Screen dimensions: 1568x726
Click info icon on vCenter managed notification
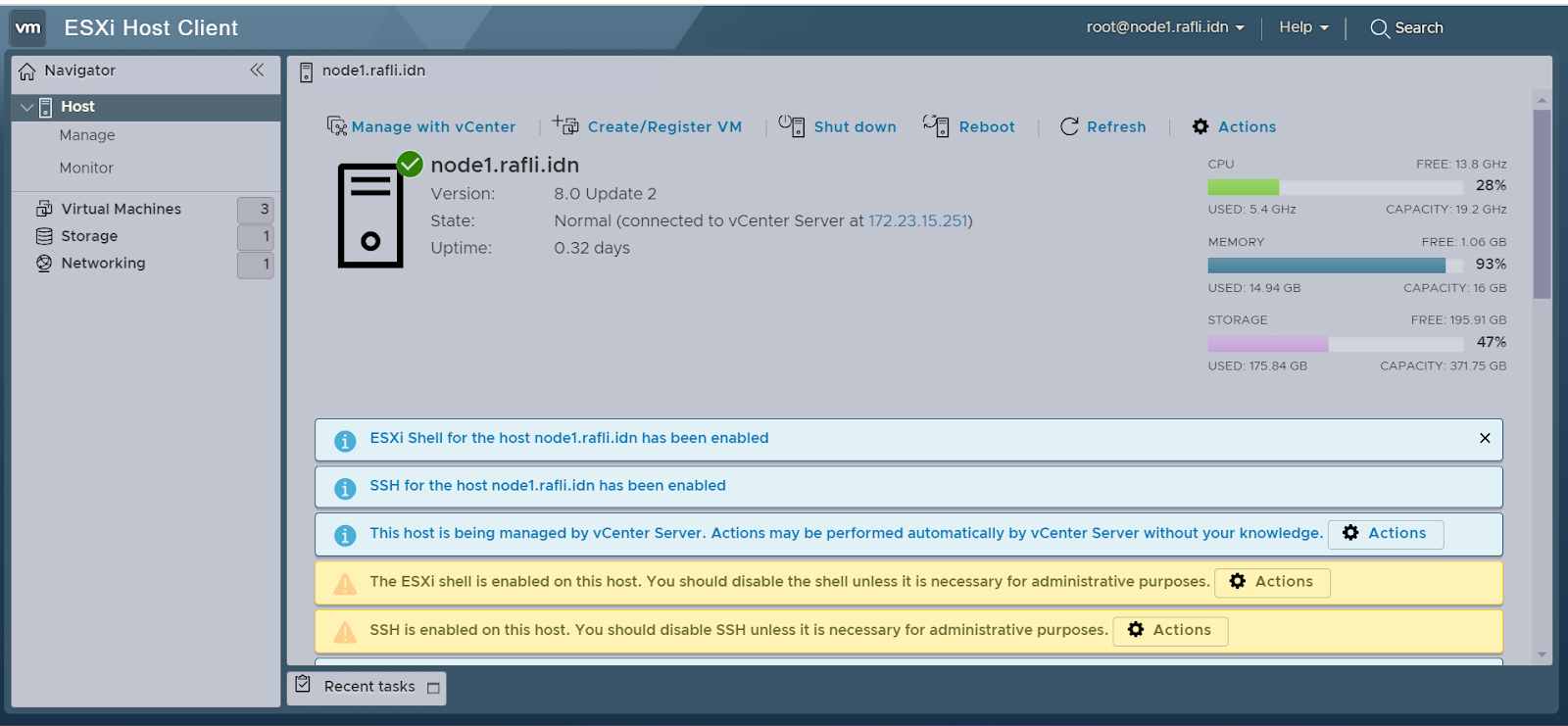point(345,536)
